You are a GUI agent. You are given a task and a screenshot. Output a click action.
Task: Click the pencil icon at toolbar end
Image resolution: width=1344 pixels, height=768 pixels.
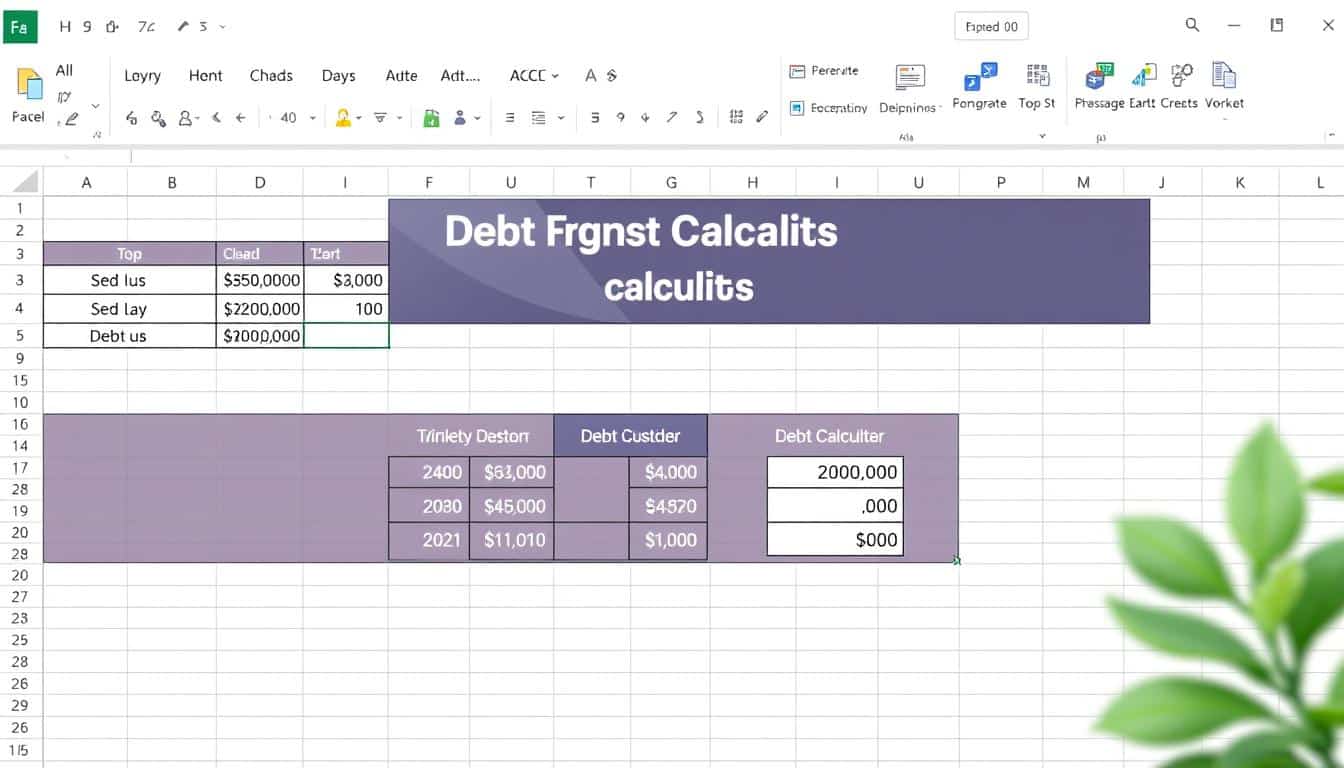[762, 117]
